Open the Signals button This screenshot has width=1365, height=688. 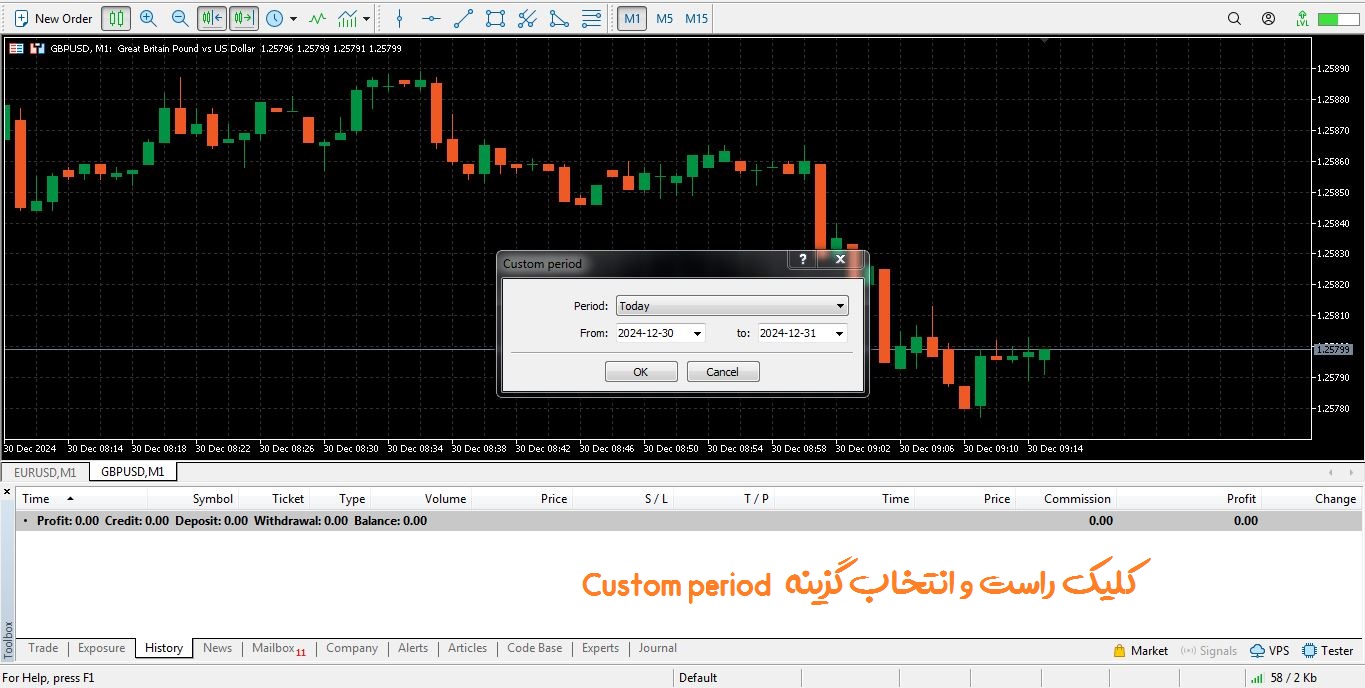[x=1208, y=650]
